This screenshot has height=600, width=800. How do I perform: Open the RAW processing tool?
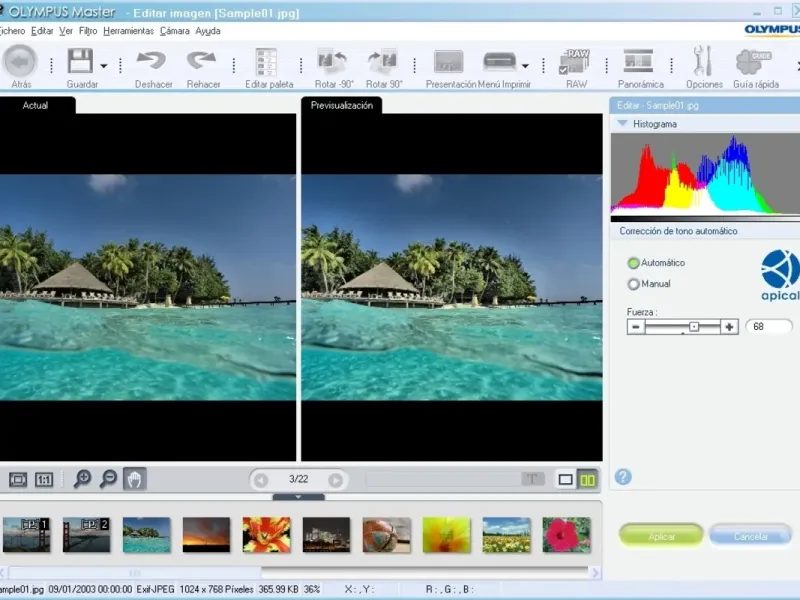point(576,63)
